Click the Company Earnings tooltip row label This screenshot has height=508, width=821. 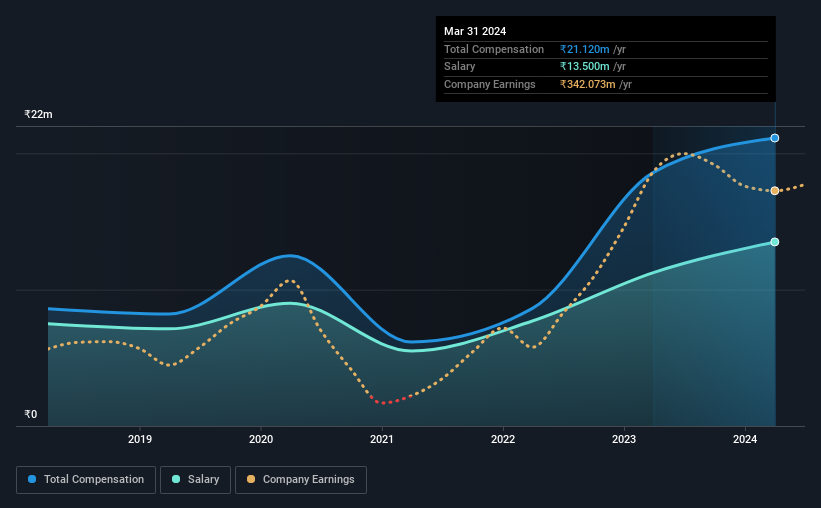[490, 84]
